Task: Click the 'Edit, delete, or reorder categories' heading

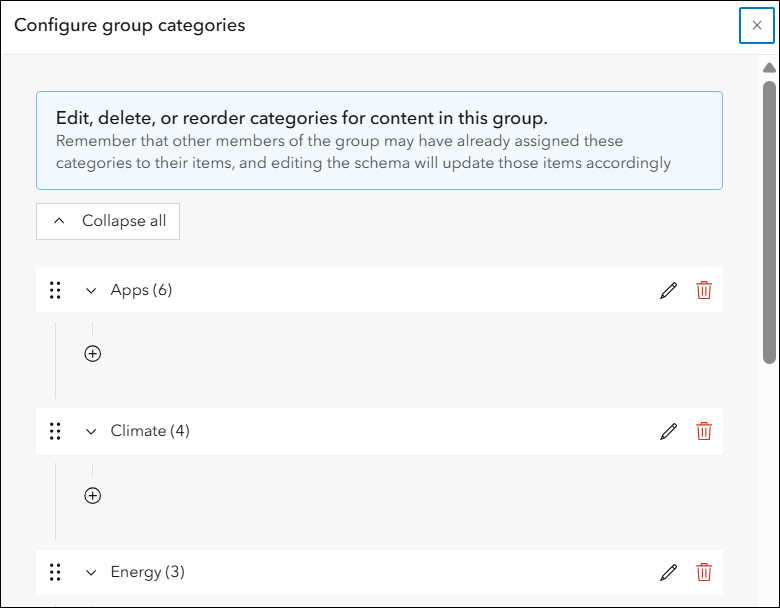Action: click(x=301, y=118)
